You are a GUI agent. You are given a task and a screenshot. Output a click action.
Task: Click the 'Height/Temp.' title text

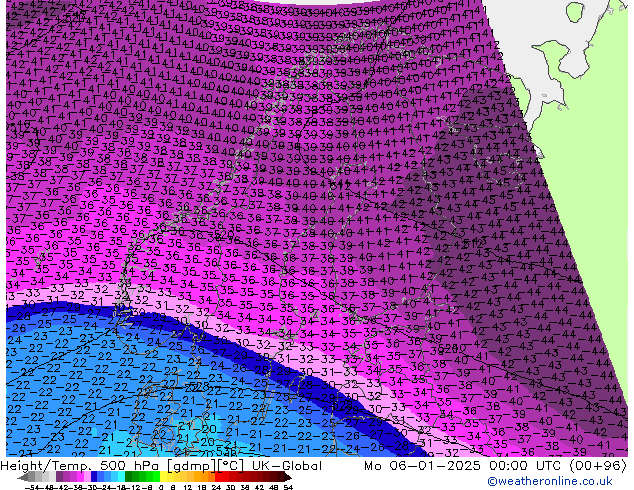coord(47,466)
